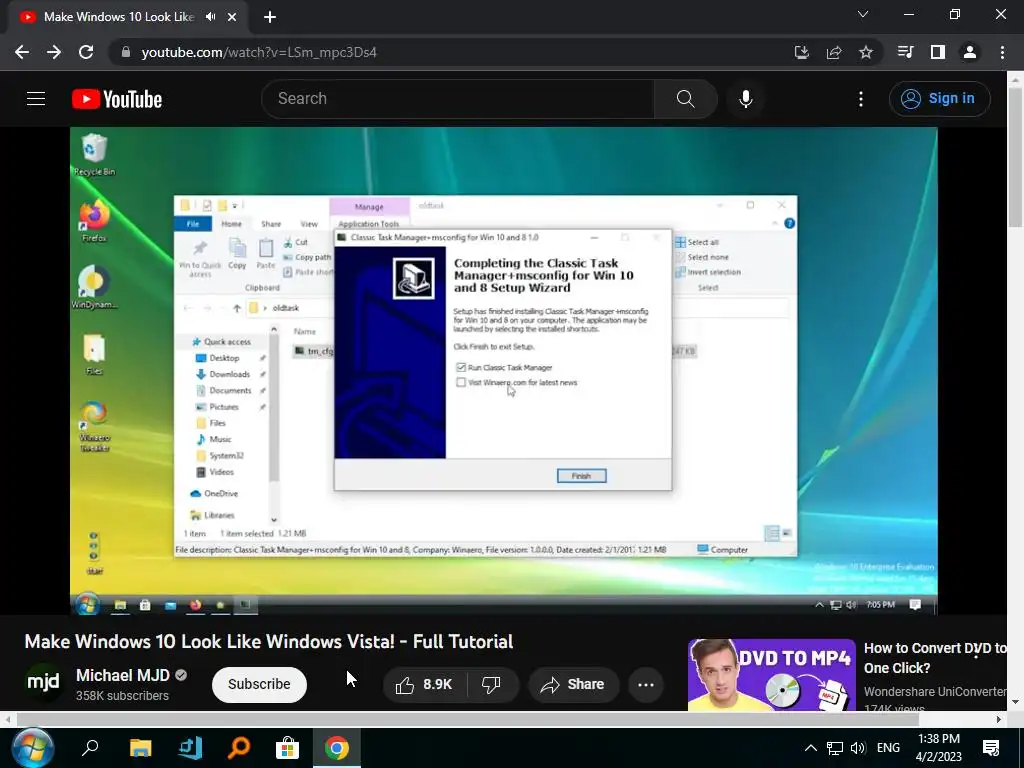
Task: Open network icon in system tray
Action: click(x=835, y=748)
